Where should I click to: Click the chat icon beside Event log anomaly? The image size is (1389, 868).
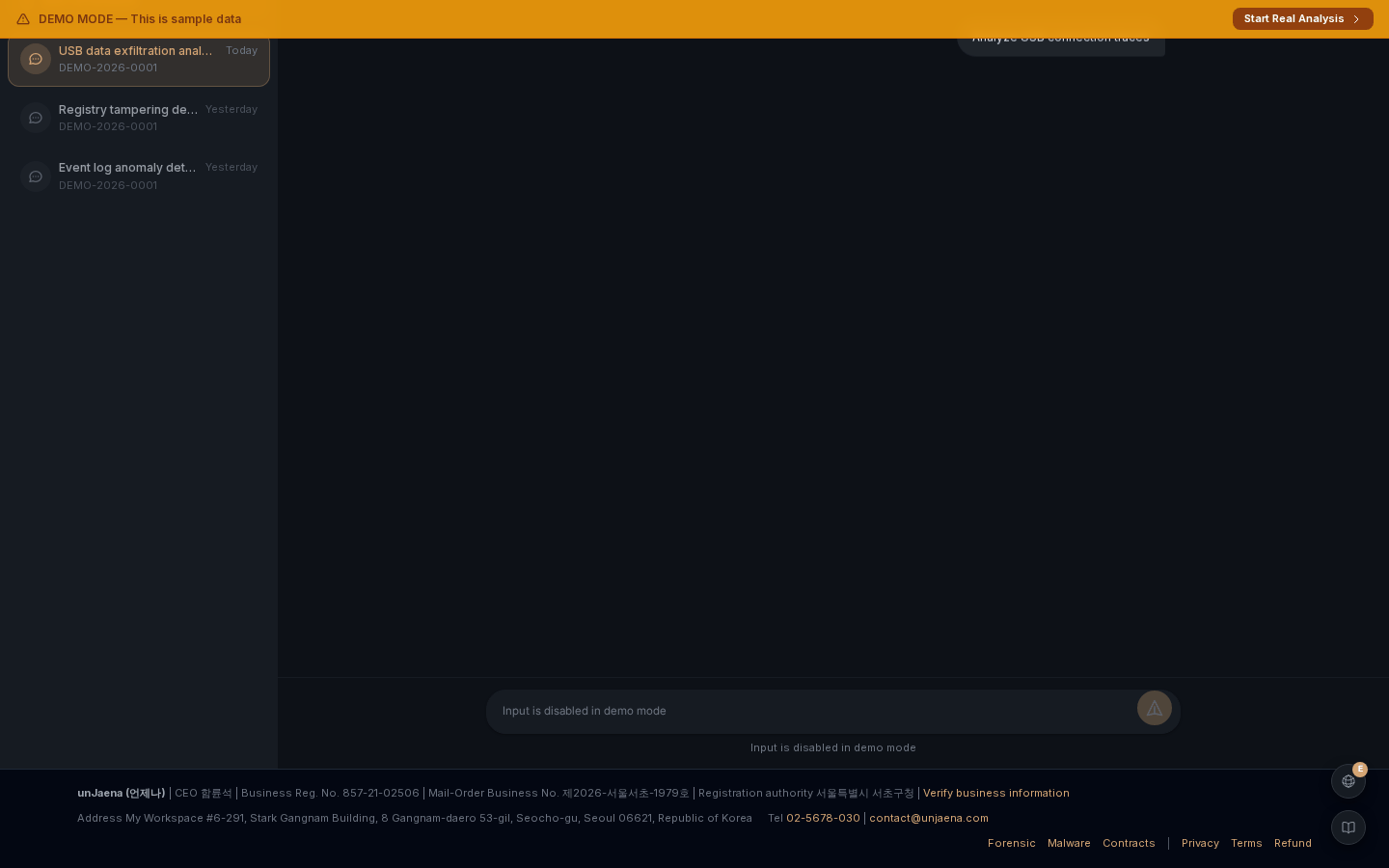(x=36, y=176)
